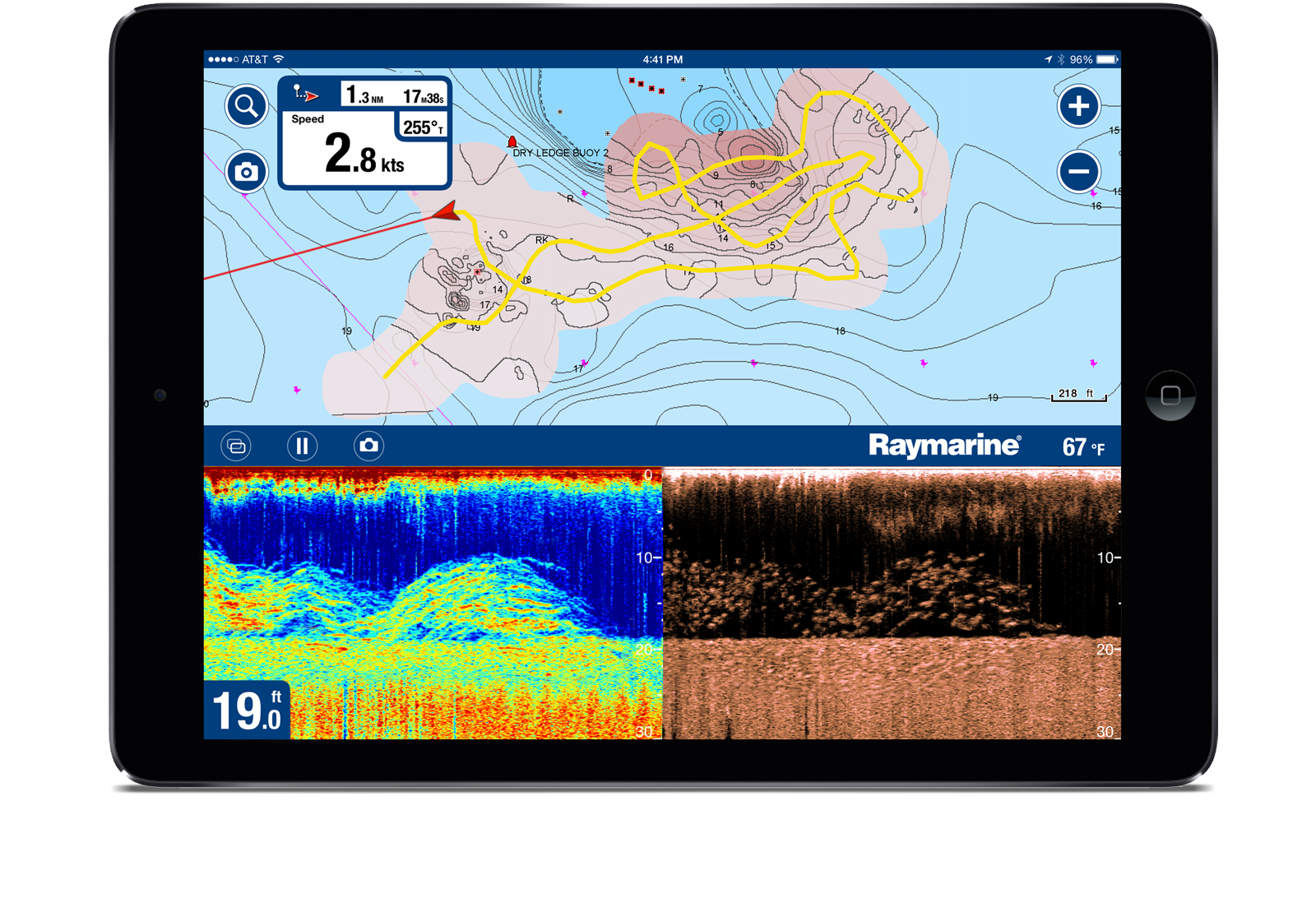The image size is (1316, 921).
Task: Tap the red Dry Ledge Buoy 2 marker
Action: tap(512, 142)
